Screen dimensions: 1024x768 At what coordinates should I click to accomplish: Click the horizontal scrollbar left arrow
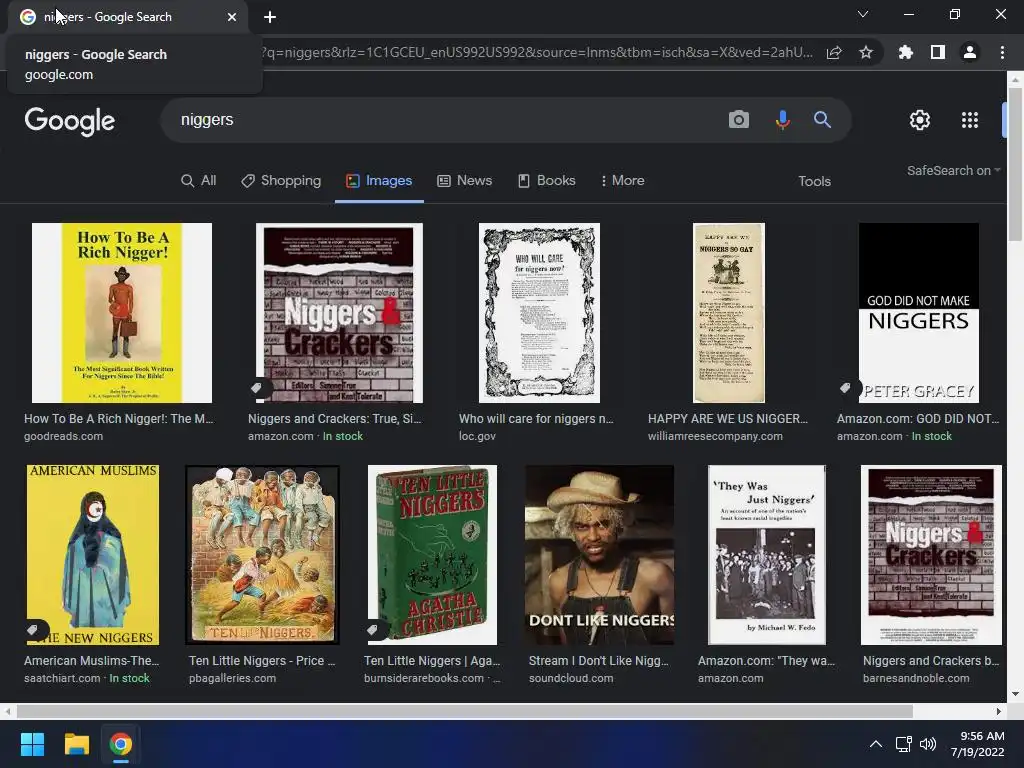7,711
